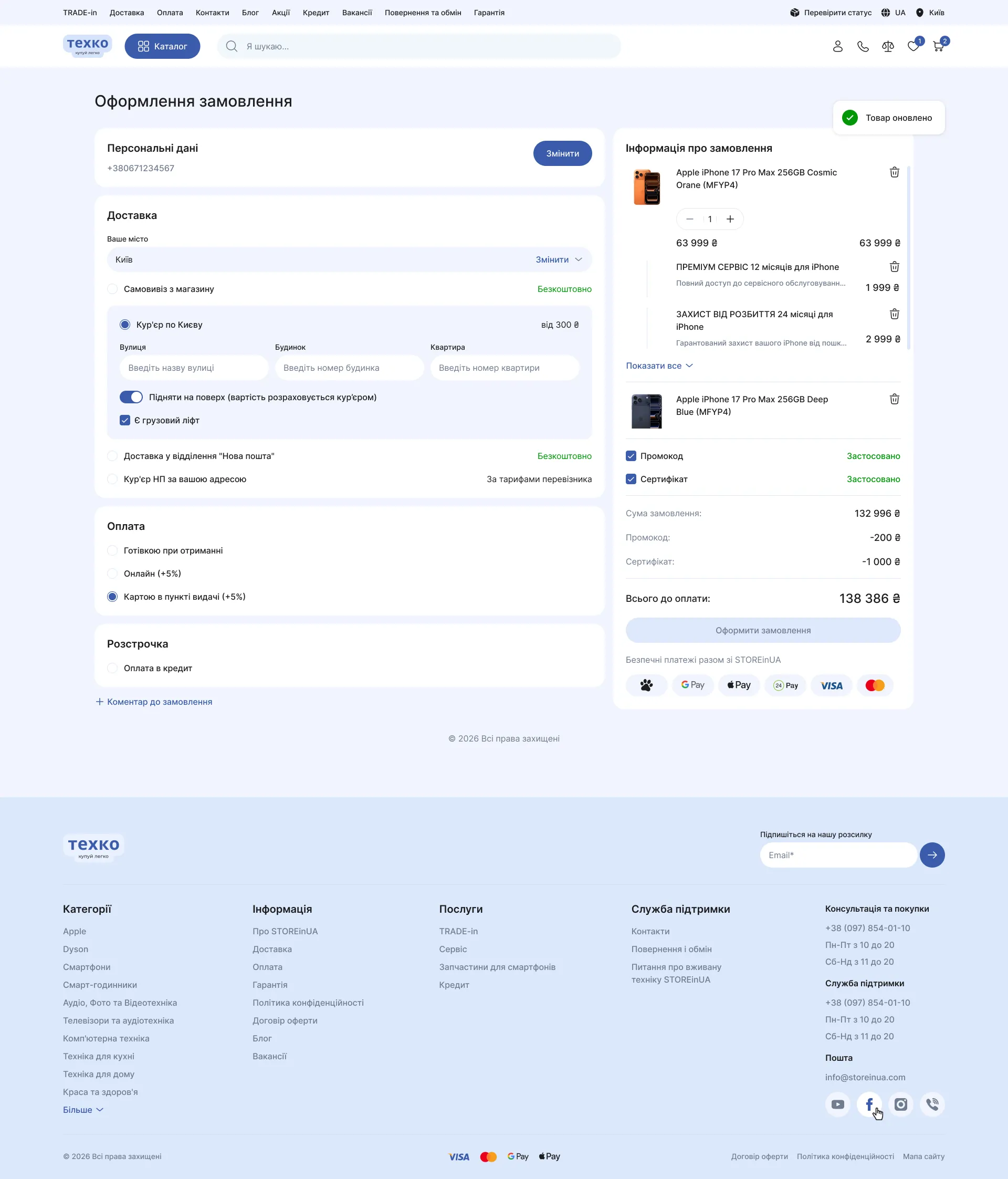Open the wishlist heart icon
The height and width of the screenshot is (1179, 1008).
coord(913,46)
